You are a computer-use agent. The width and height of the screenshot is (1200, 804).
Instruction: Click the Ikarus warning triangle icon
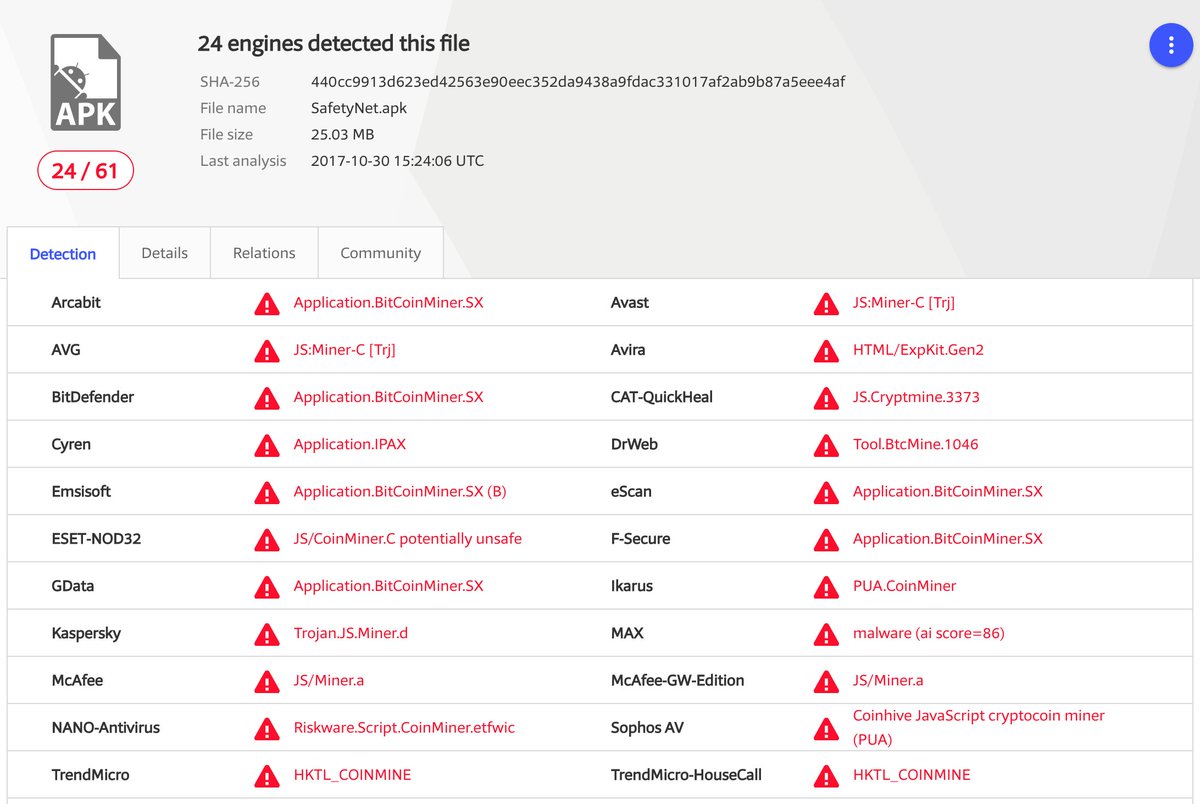826,587
